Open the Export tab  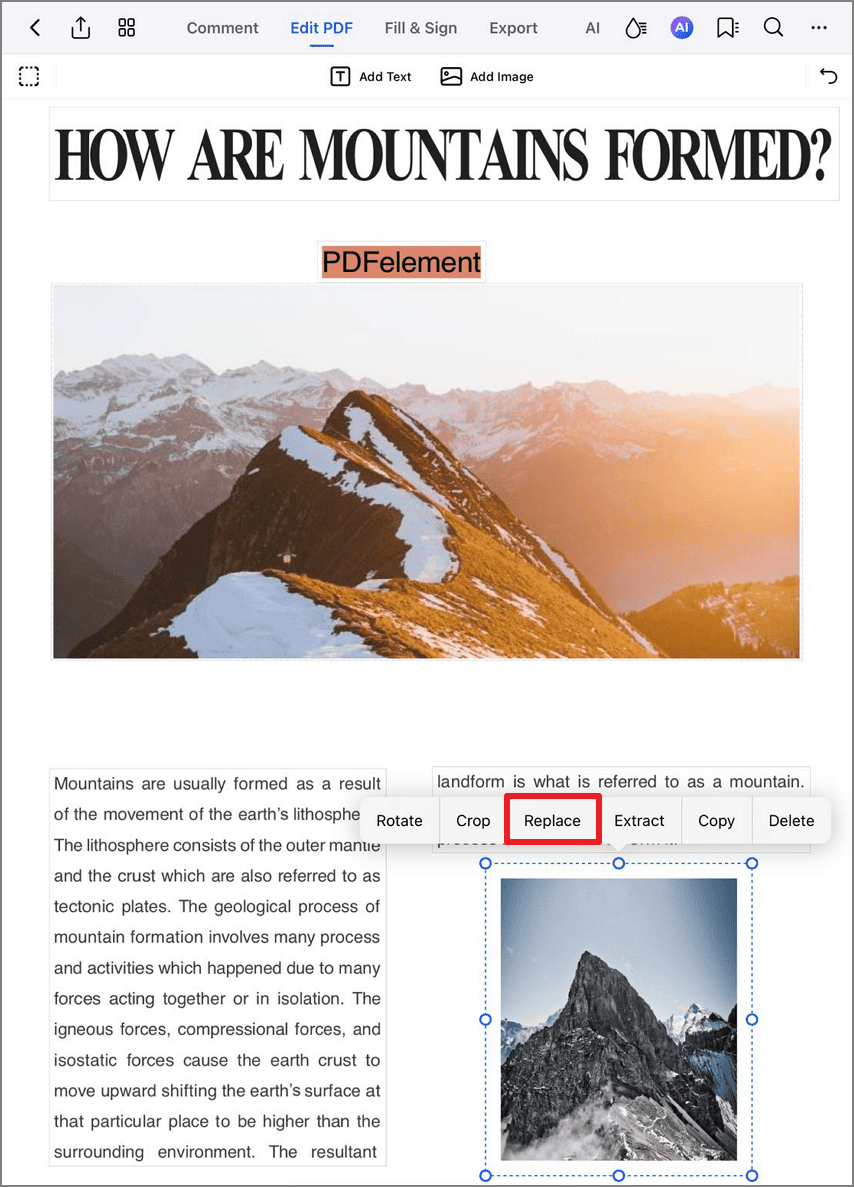click(x=513, y=28)
